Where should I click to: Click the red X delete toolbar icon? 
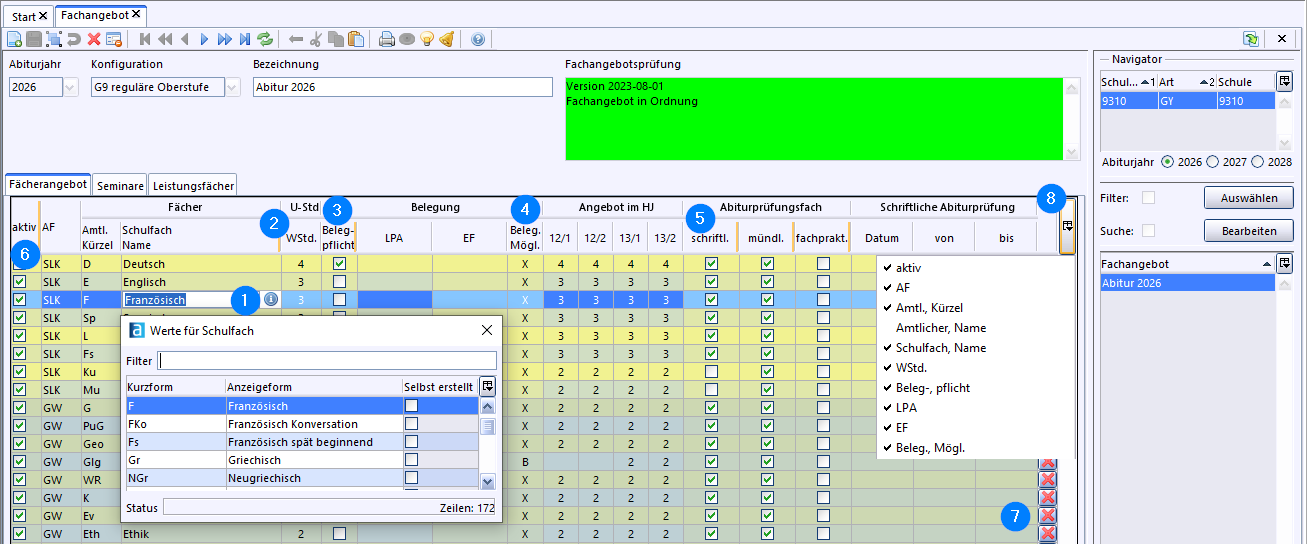point(94,39)
